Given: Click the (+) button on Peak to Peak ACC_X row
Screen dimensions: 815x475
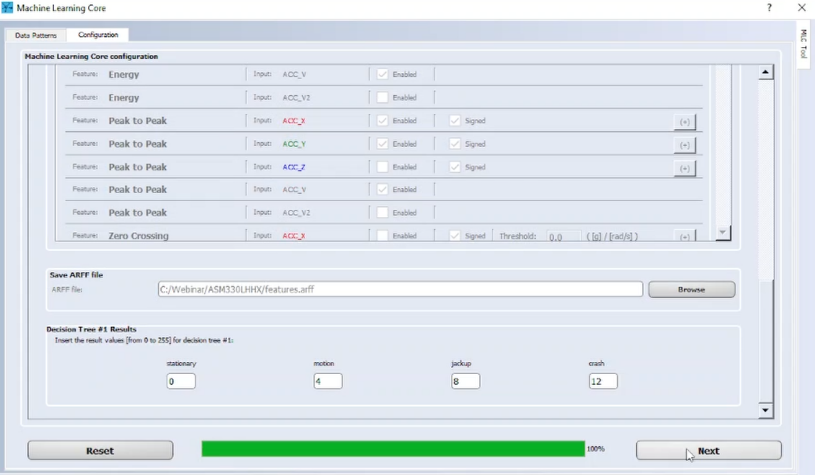Looking at the screenshot, I should 685,122.
